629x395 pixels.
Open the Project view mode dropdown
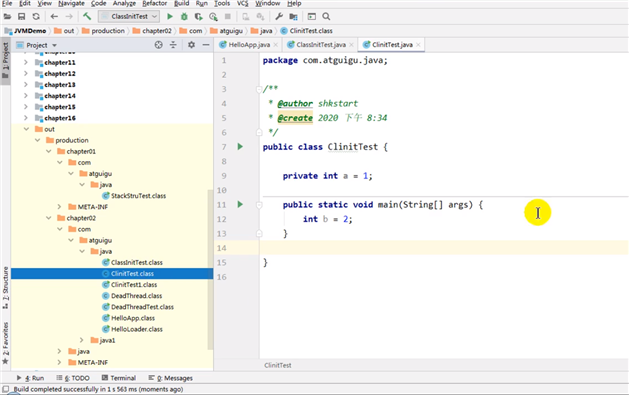(54, 45)
